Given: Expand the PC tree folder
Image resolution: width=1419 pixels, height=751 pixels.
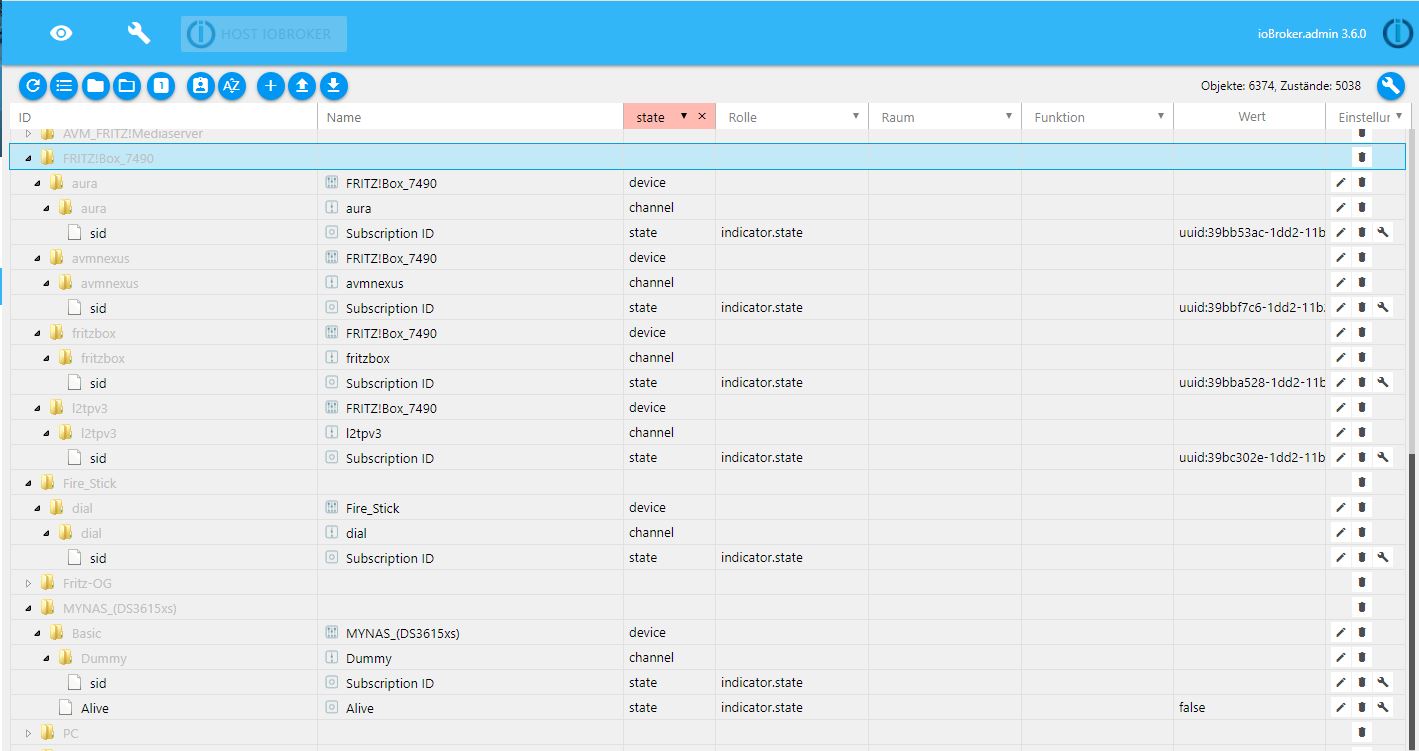Looking at the screenshot, I should 28,733.
